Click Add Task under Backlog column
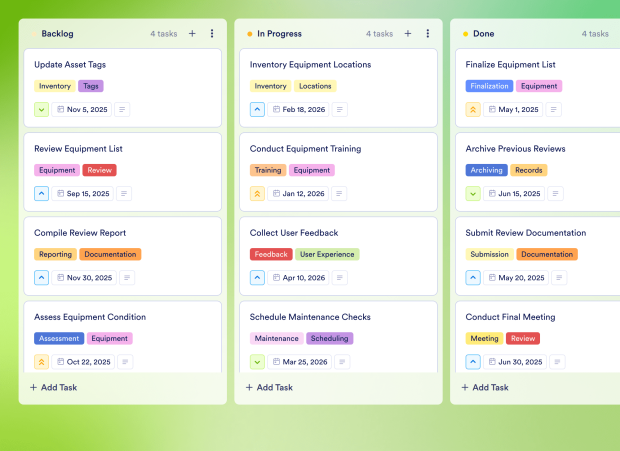This screenshot has width=620, height=451. [x=54, y=387]
